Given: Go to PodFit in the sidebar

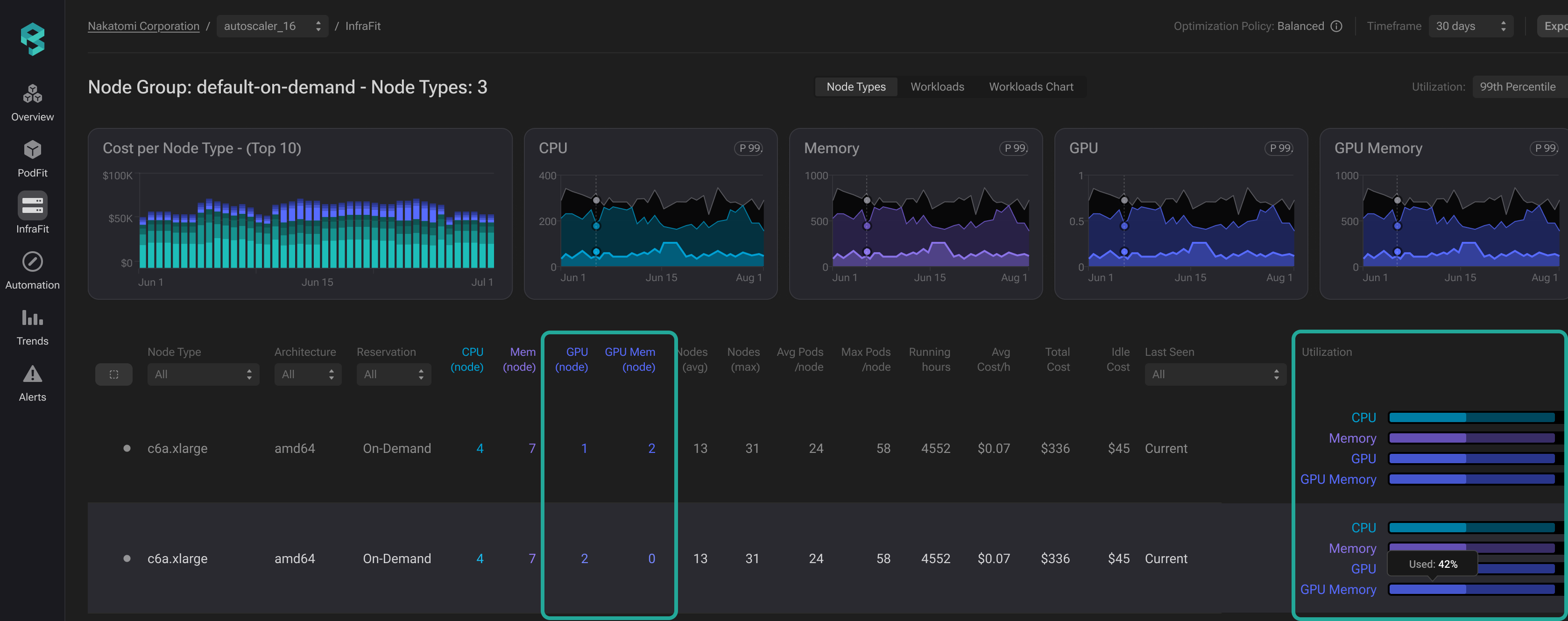Looking at the screenshot, I should coord(32,159).
